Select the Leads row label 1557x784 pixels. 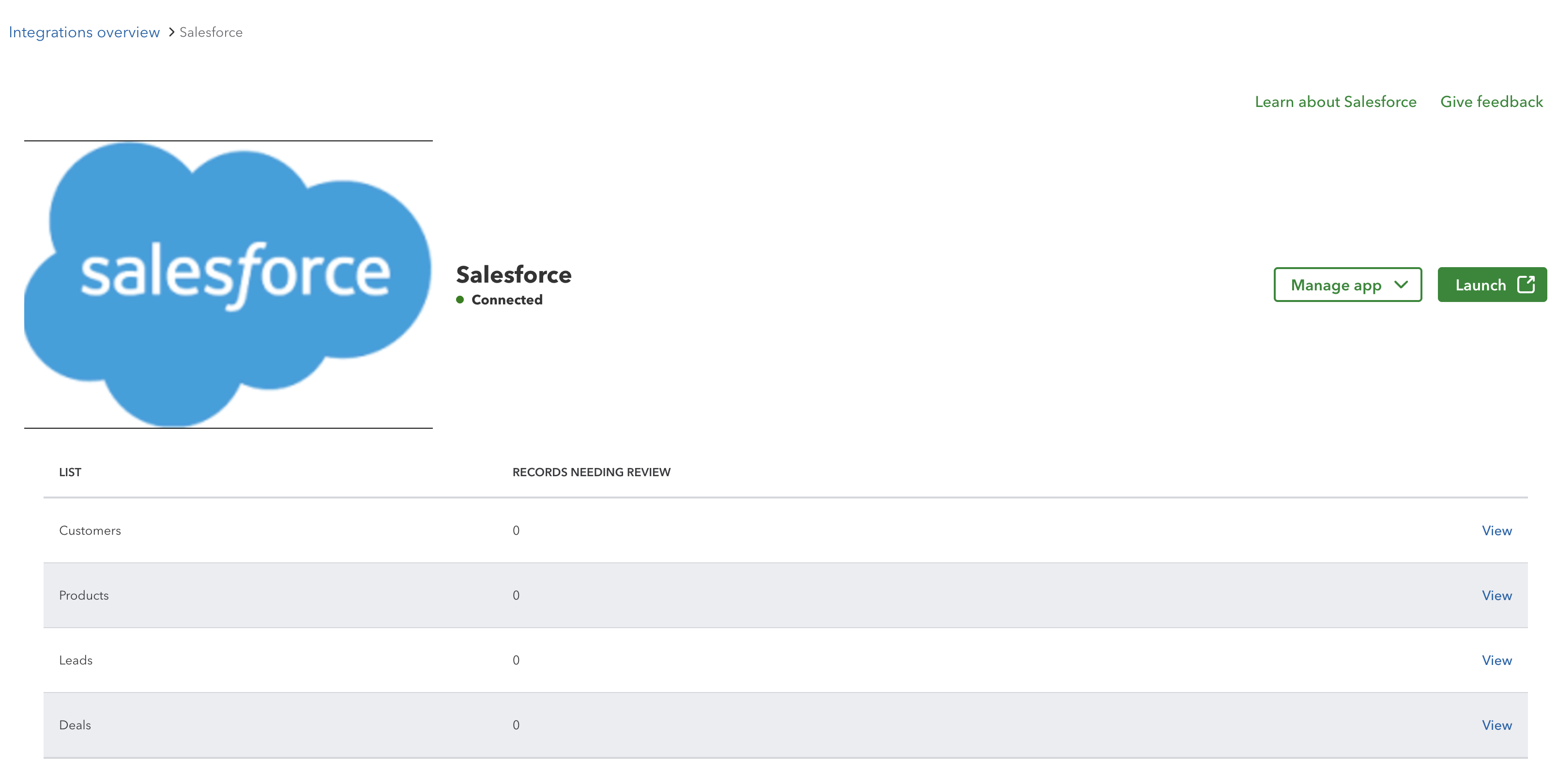[x=76, y=660]
